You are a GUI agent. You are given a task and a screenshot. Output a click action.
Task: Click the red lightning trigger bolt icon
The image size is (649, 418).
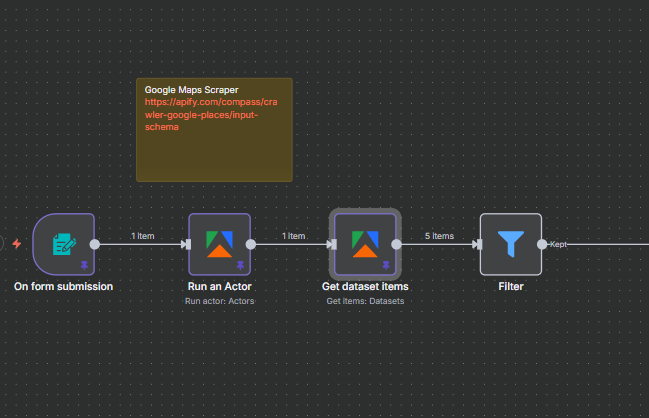tap(17, 244)
